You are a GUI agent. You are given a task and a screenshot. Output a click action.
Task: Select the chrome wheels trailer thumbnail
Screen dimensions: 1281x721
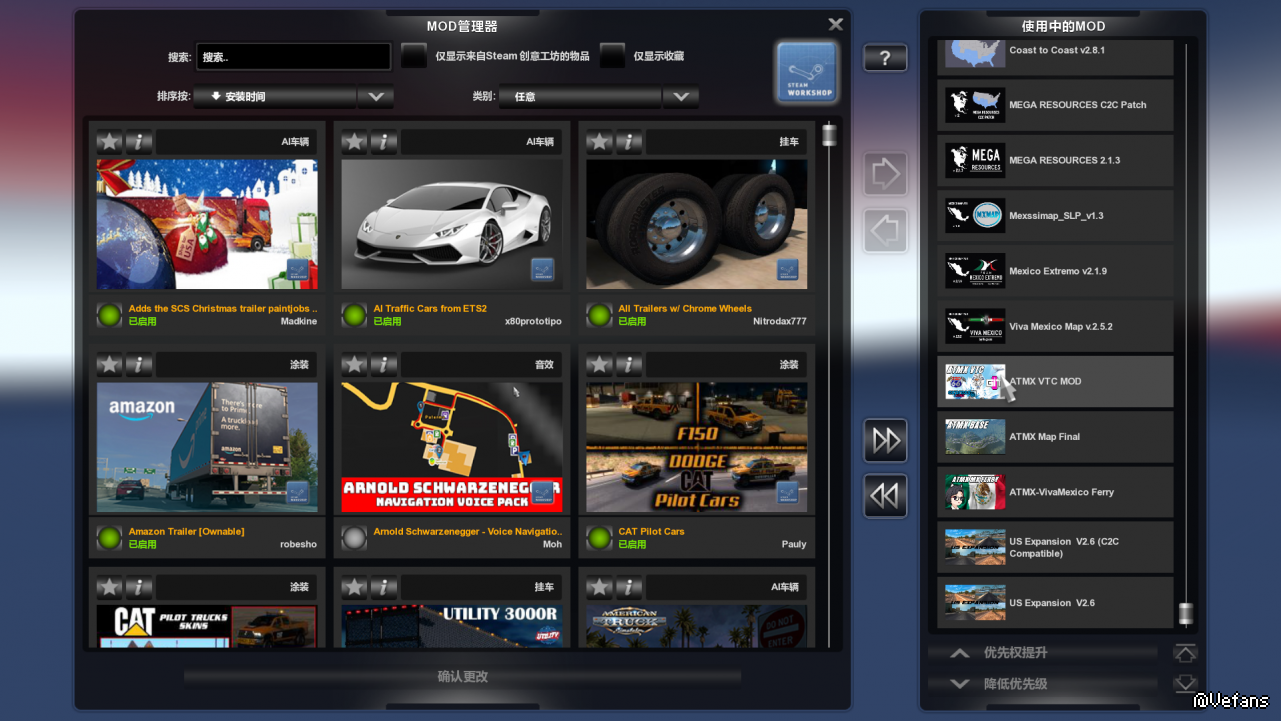coord(697,224)
